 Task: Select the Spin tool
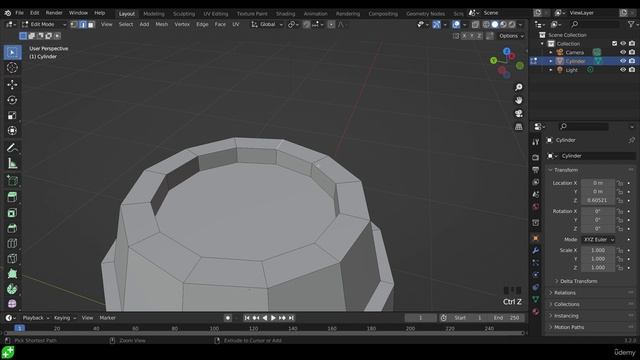click(x=12, y=289)
